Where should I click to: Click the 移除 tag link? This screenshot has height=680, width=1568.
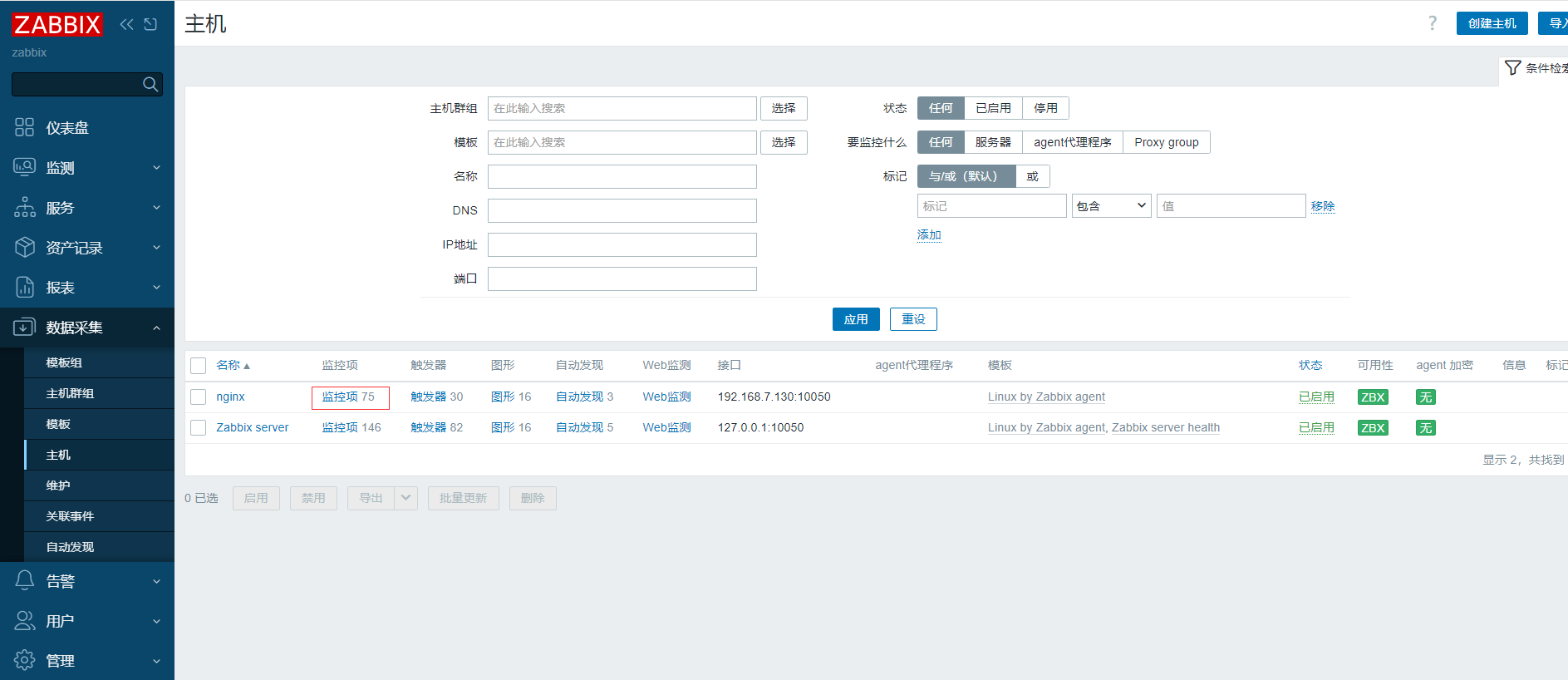(x=1323, y=206)
